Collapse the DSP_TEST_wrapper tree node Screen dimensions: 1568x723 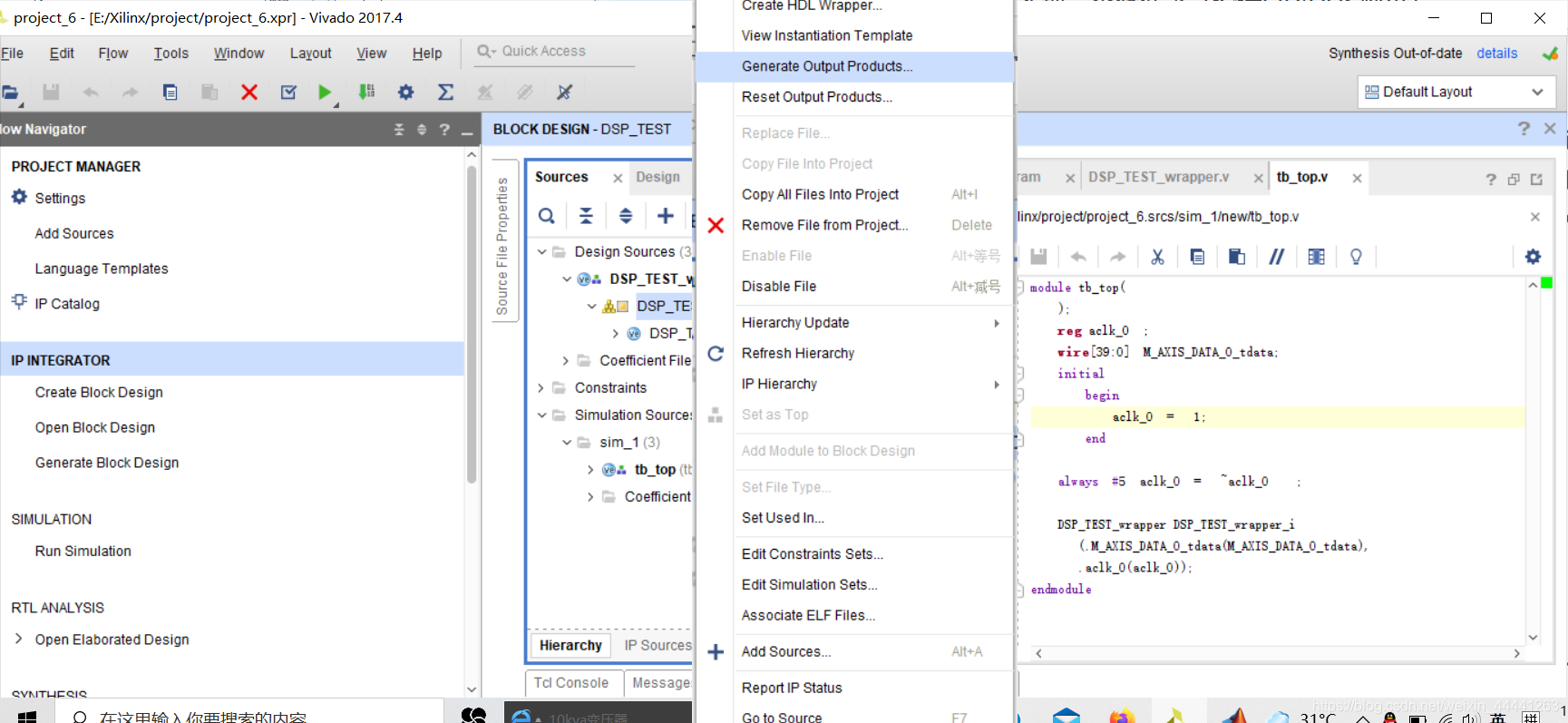click(567, 278)
